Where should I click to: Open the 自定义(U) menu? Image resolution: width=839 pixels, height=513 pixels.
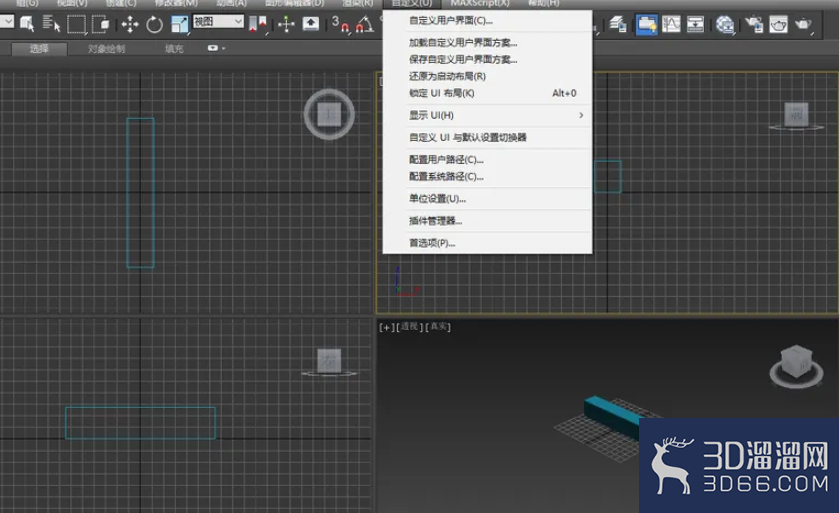(x=411, y=3)
